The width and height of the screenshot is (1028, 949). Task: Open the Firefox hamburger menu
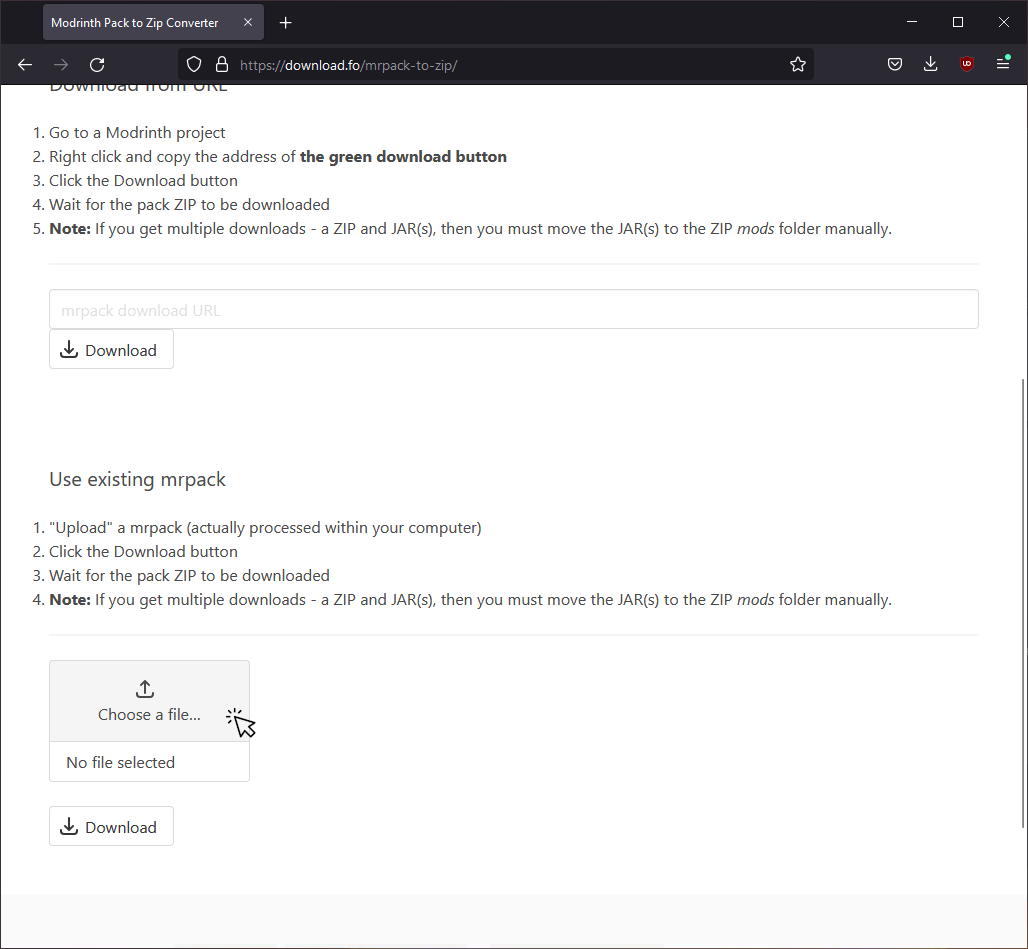click(x=1003, y=64)
